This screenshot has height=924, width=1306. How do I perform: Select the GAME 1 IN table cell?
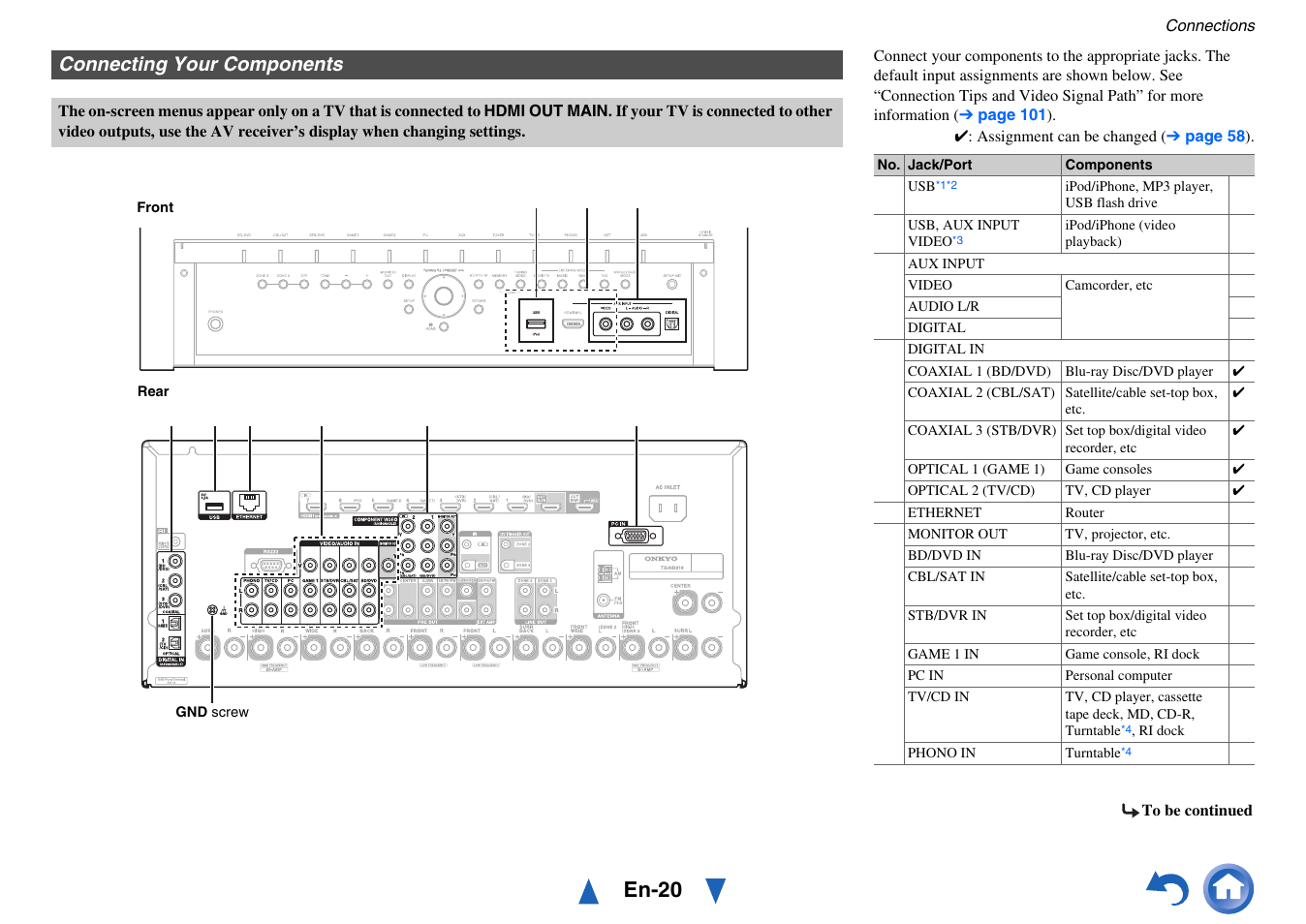pos(982,654)
